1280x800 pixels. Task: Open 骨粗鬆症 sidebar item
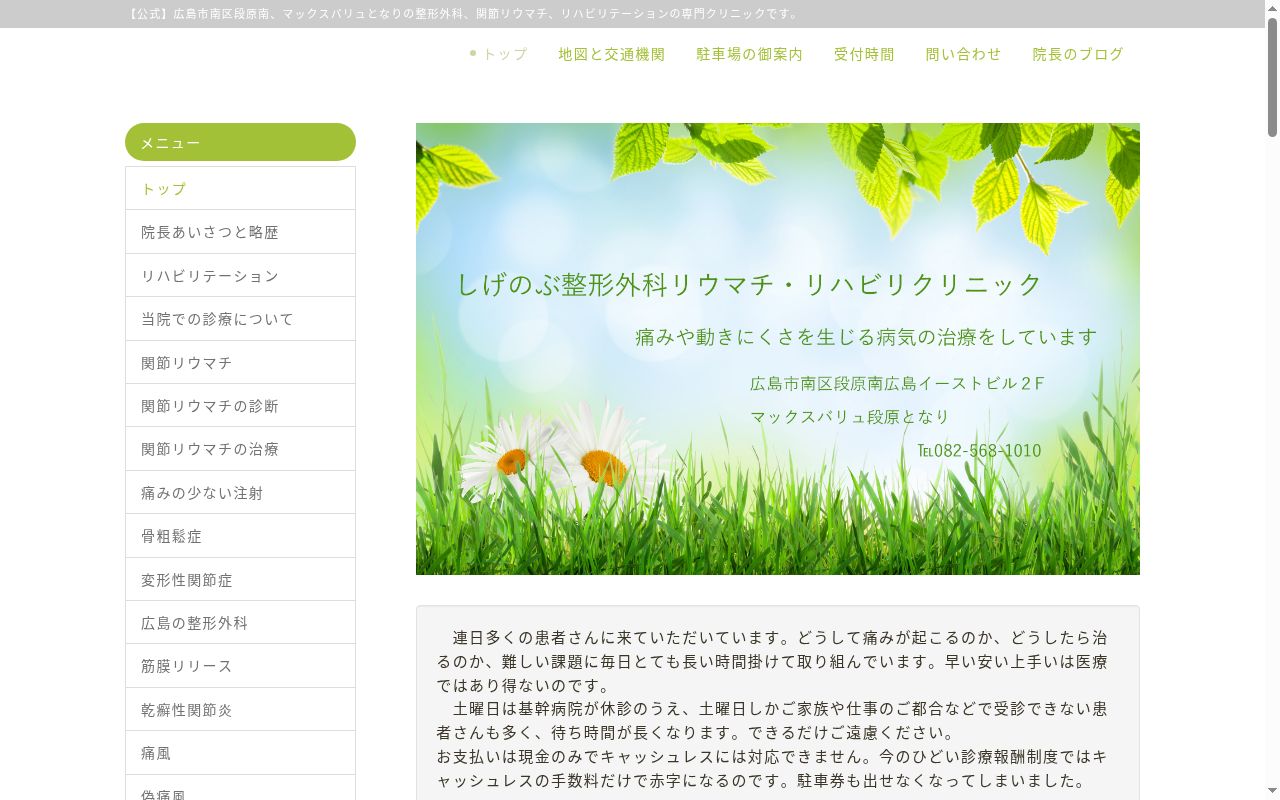[240, 536]
